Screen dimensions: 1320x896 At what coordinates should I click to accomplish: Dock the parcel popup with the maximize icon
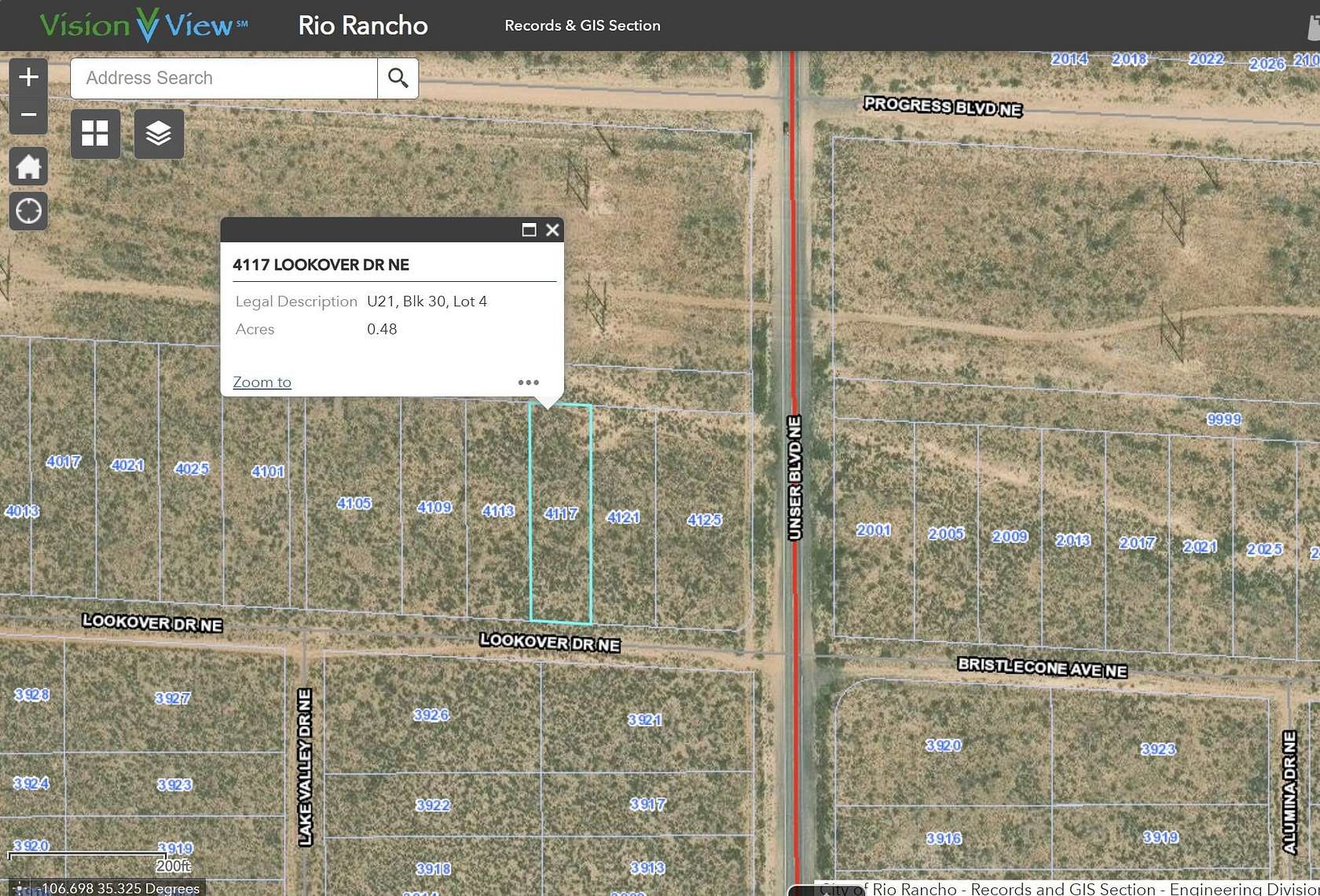(x=528, y=230)
